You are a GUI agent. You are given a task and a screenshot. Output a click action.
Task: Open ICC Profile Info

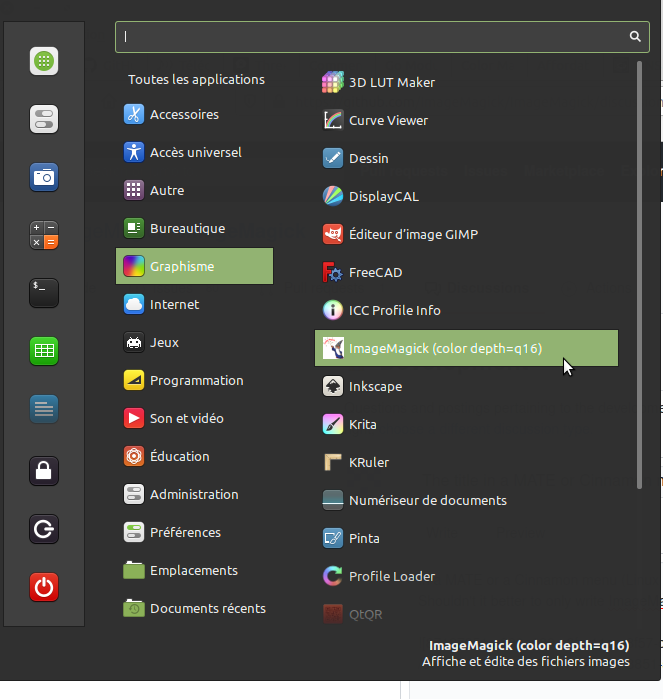[x=466, y=310]
